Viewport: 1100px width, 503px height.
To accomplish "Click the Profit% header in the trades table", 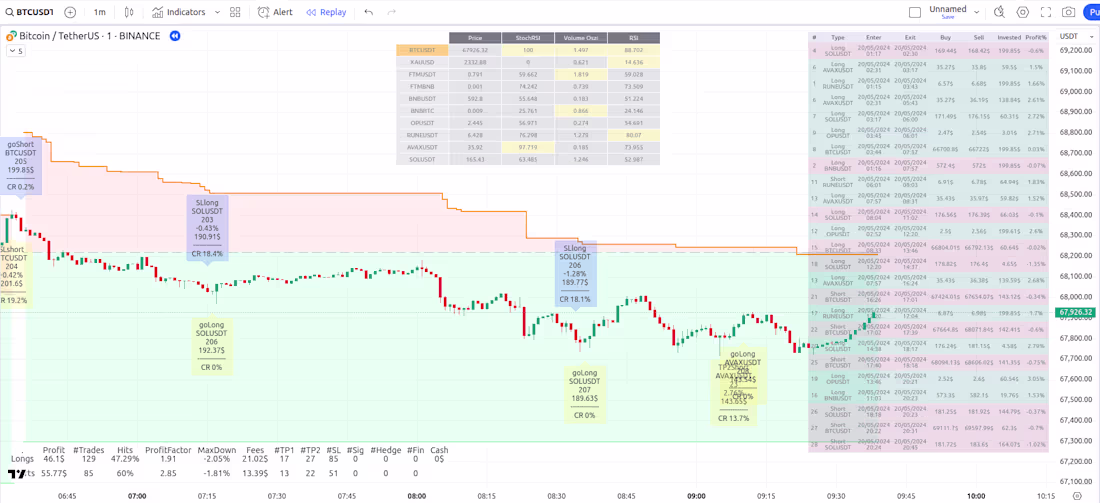I will [1035, 37].
